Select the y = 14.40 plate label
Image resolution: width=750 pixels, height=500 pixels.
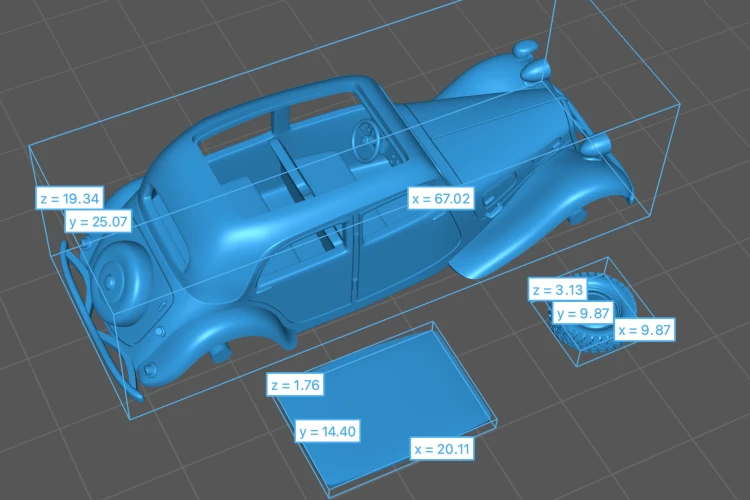[327, 431]
